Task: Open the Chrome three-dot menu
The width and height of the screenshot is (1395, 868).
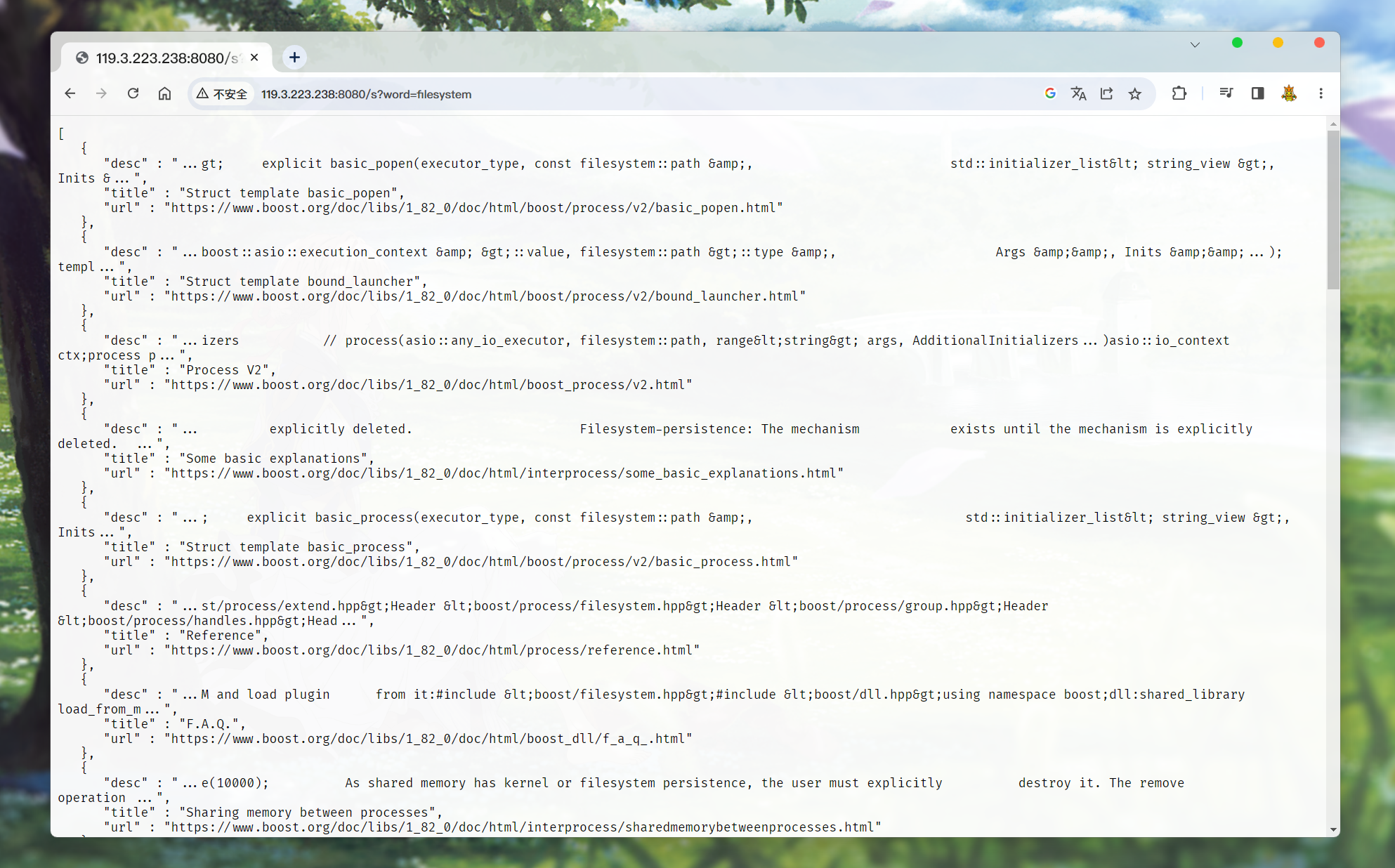Action: (x=1321, y=93)
